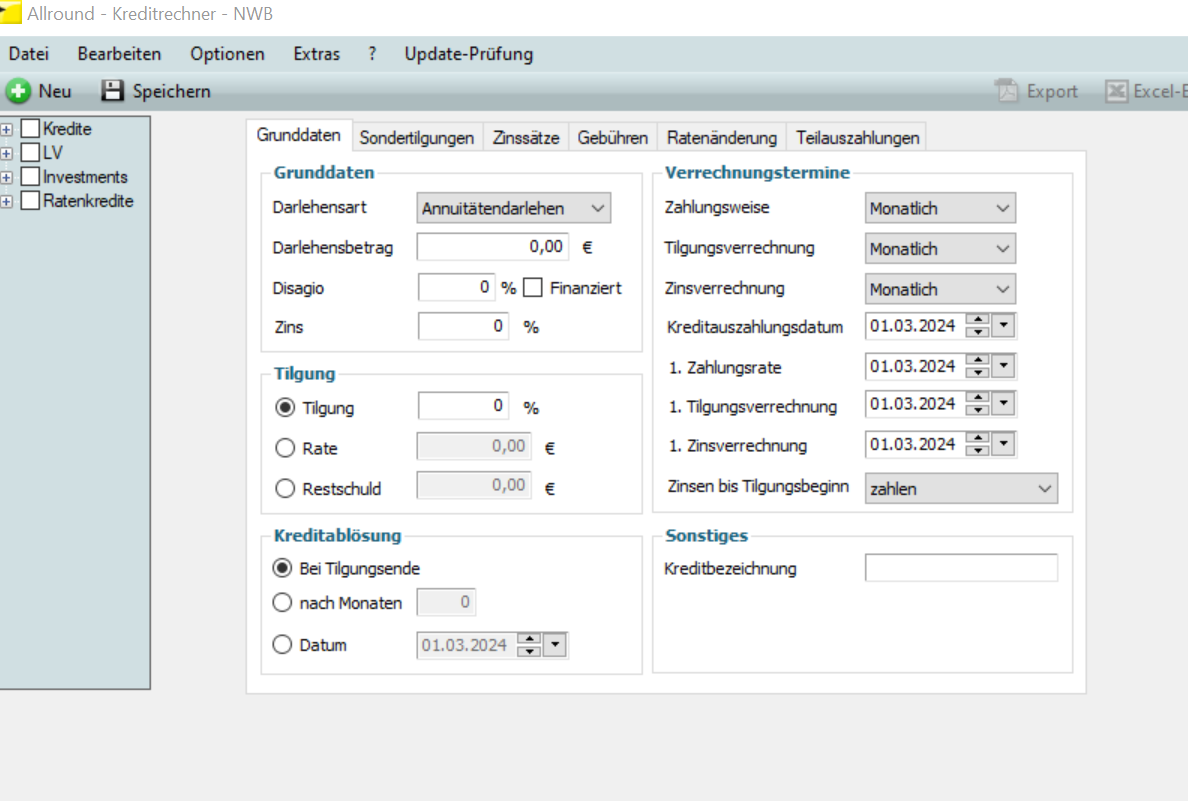Switch to the Sondertilgungen tab

[x=416, y=138]
